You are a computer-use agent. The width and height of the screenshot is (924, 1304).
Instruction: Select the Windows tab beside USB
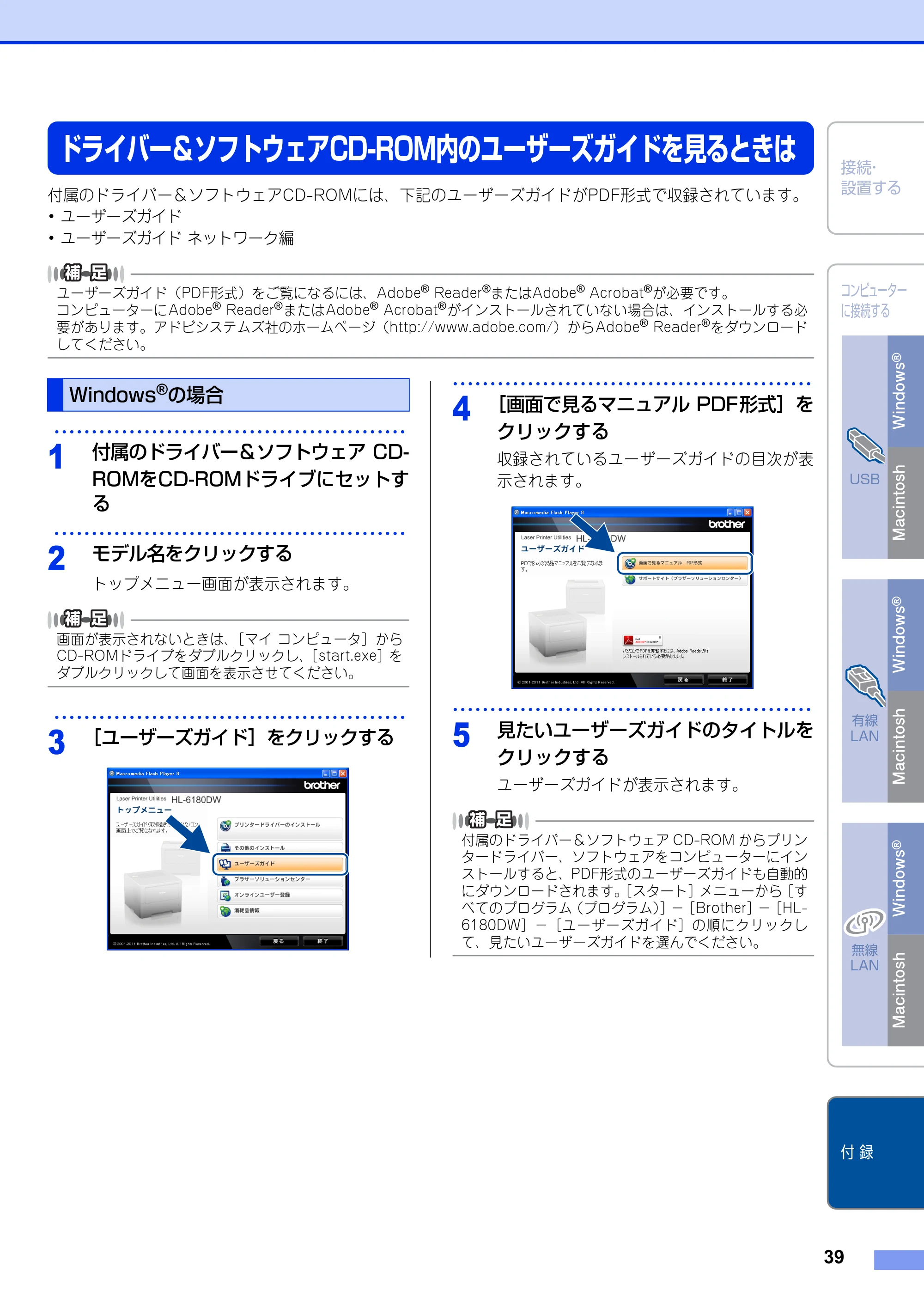tap(906, 391)
